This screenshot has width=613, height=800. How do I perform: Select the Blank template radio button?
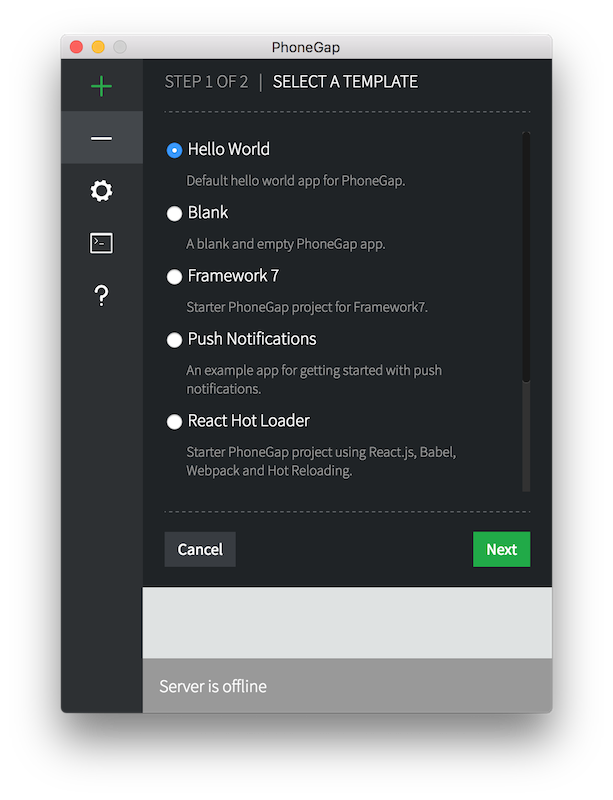point(174,213)
